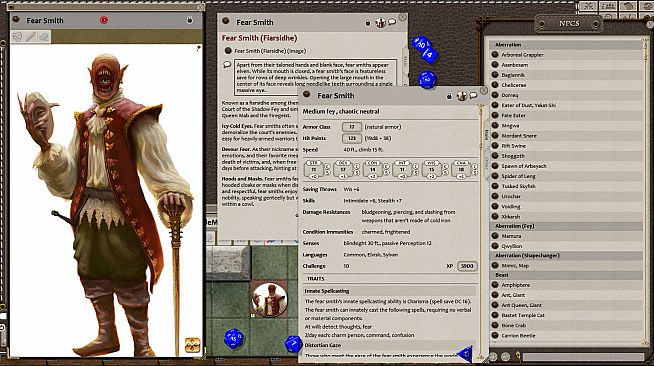Open Fate Eater NPC entry
654x366 pixels.
pyautogui.click(x=513, y=115)
